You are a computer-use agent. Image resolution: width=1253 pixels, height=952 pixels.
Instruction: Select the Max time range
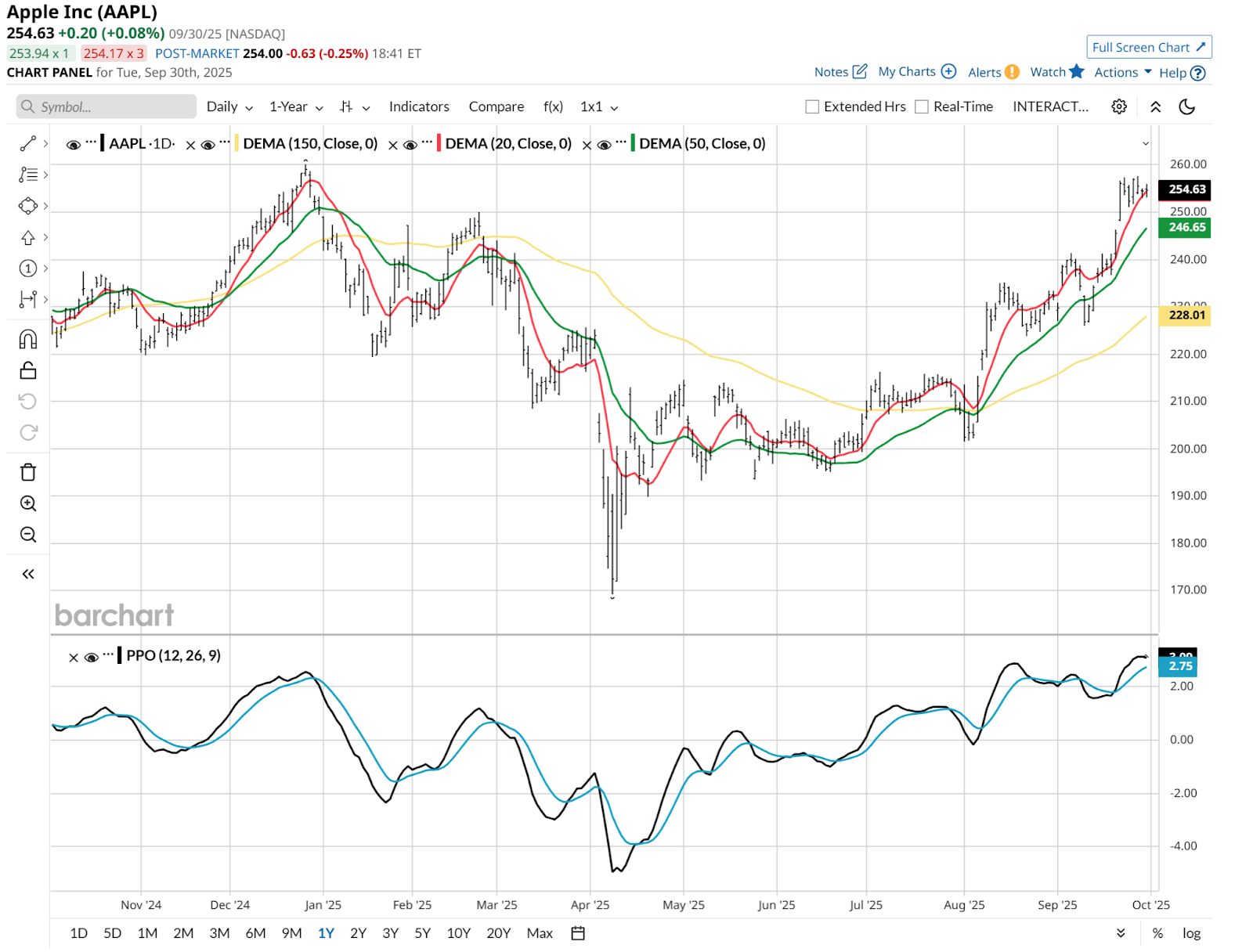[540, 933]
